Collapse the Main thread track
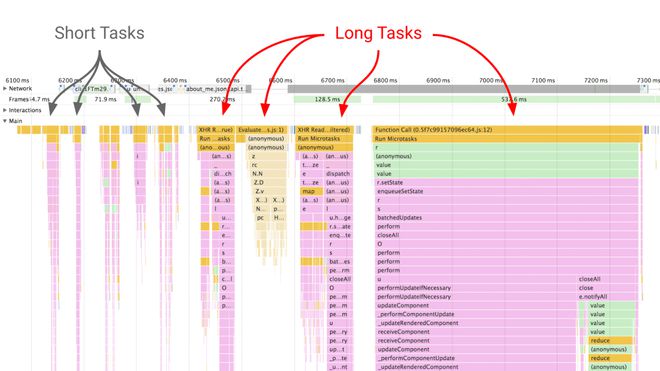 [x=5, y=121]
